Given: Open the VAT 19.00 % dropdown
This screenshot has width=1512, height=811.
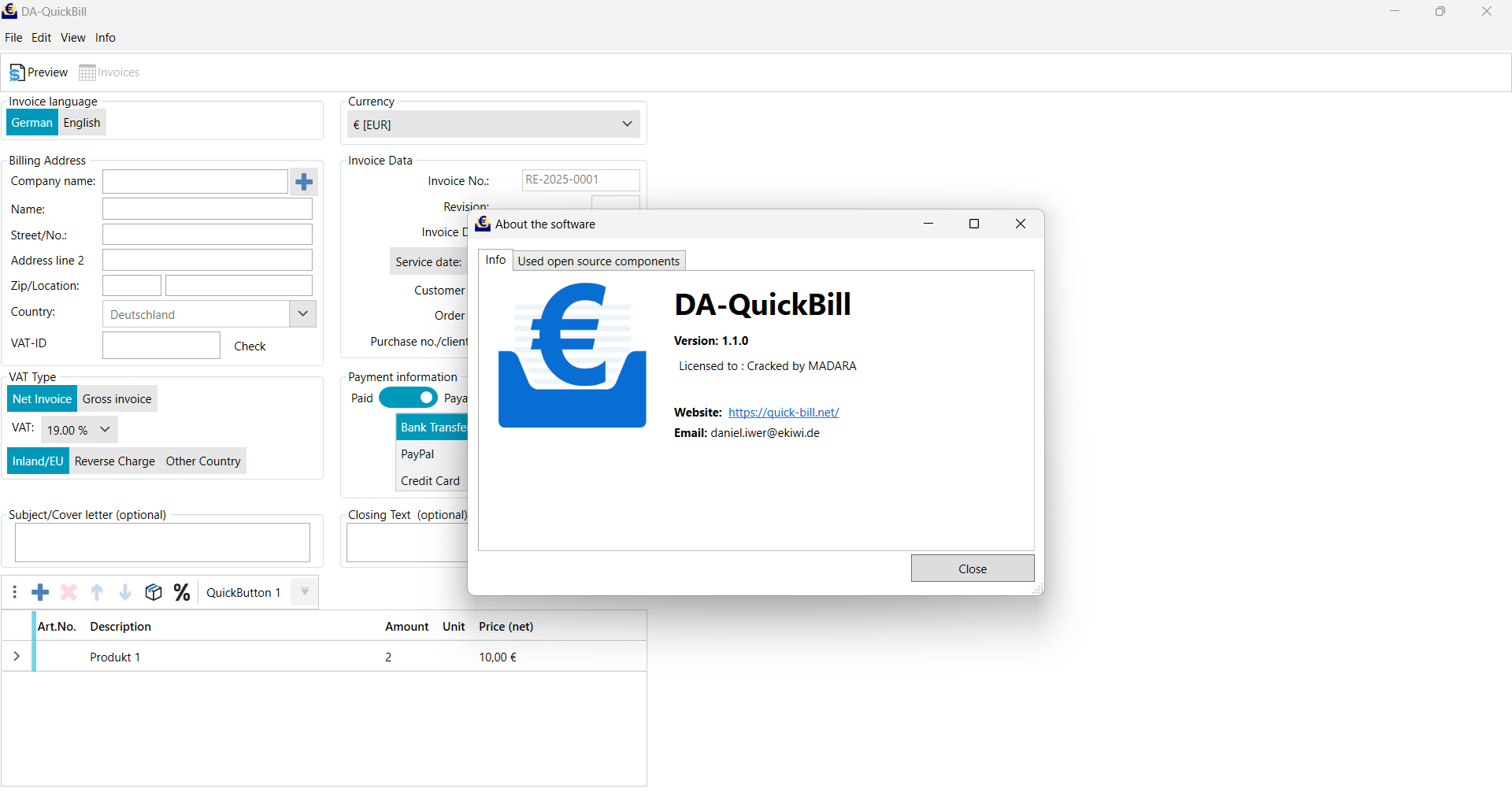Looking at the screenshot, I should coord(79,430).
